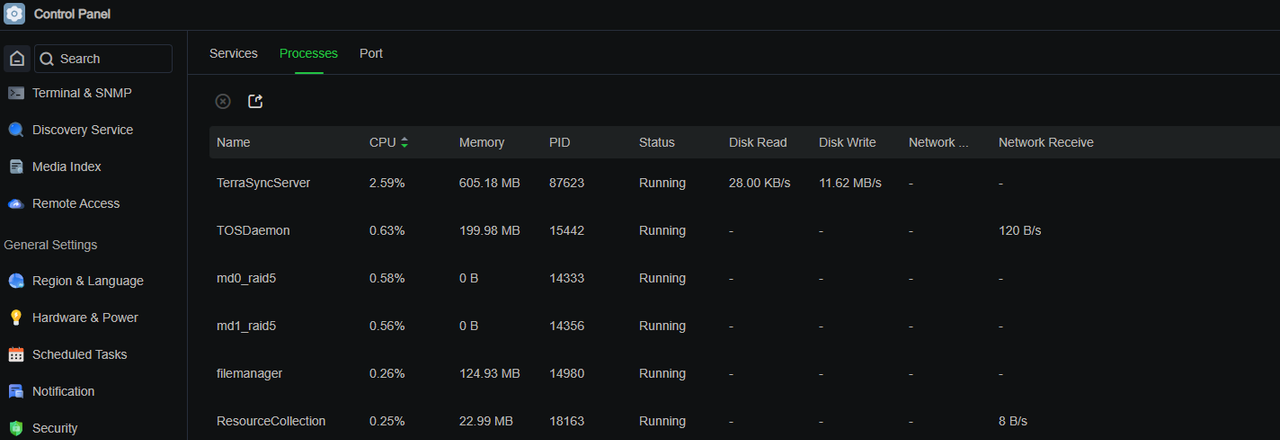
Task: Sort by Disk Write column header
Action: pyautogui.click(x=847, y=143)
